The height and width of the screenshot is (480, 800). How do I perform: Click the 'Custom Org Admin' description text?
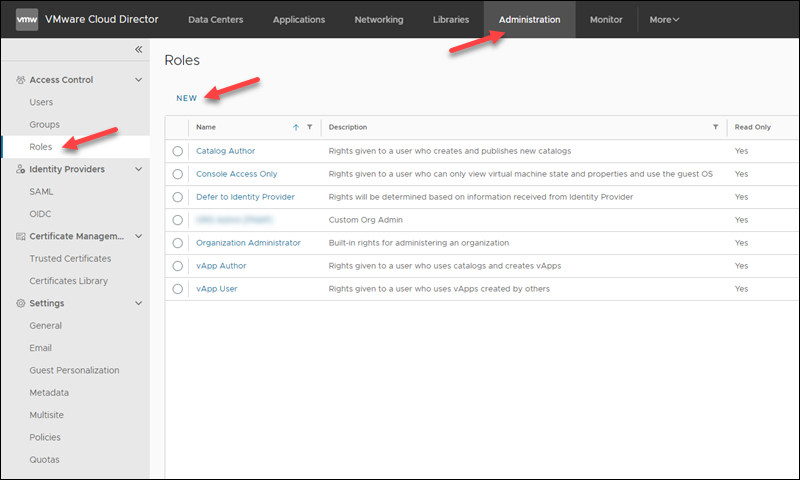pyautogui.click(x=365, y=220)
